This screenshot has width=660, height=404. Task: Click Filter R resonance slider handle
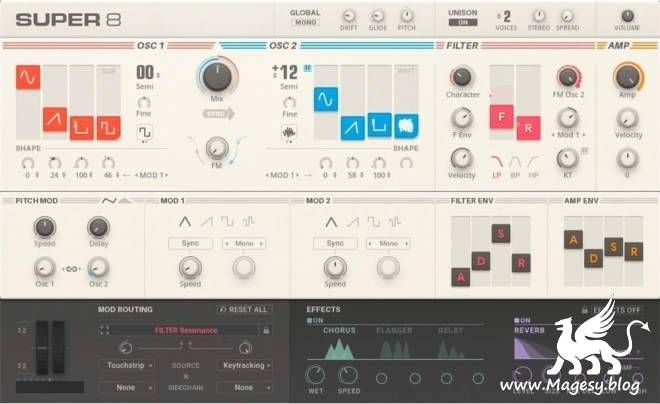(528, 128)
